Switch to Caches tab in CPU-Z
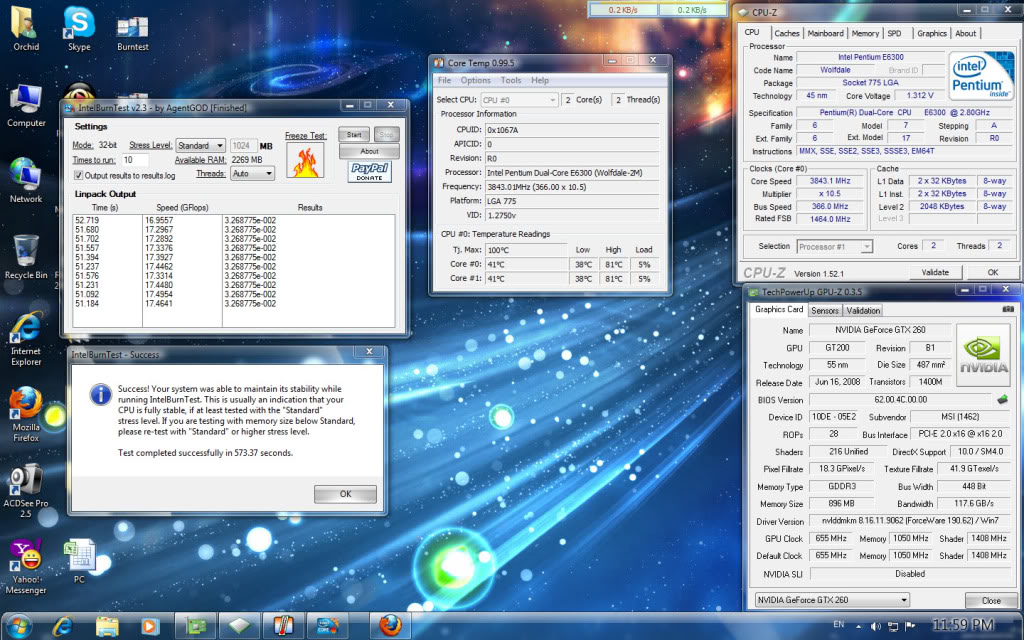 click(x=786, y=33)
